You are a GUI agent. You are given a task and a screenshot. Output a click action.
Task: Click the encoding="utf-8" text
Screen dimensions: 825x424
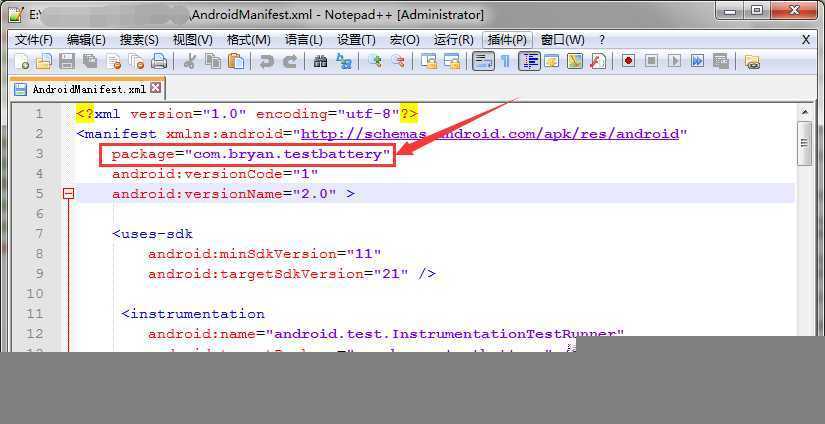(x=327, y=114)
